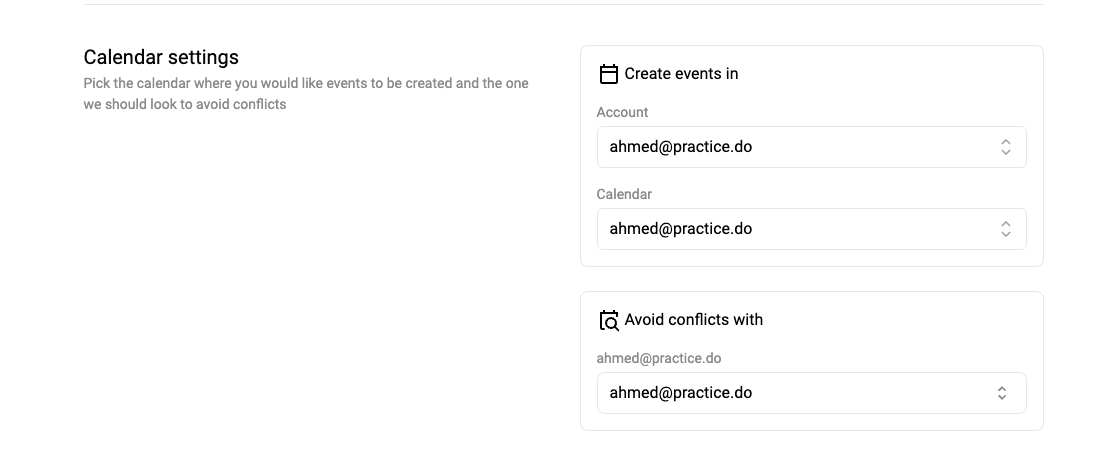
Task: Click the "Create events in" heading text
Action: (x=681, y=74)
